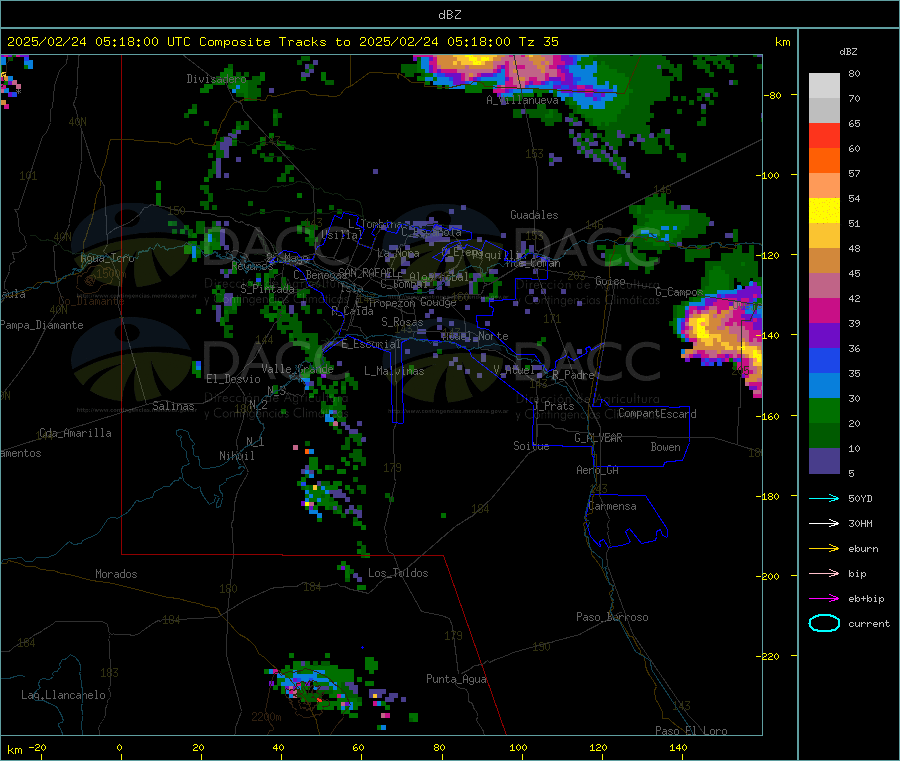Click the S_Rosas map label
The height and width of the screenshot is (761, 900).
pos(402,323)
